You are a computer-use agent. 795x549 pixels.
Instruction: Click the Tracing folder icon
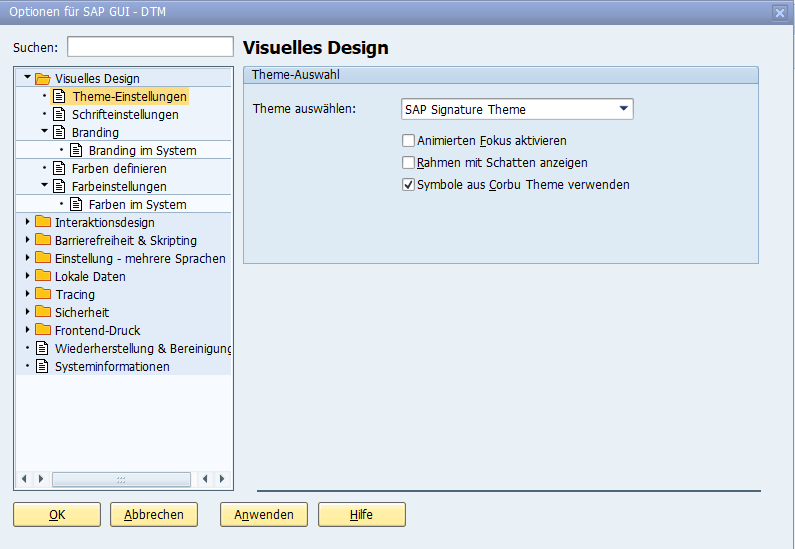pos(42,294)
